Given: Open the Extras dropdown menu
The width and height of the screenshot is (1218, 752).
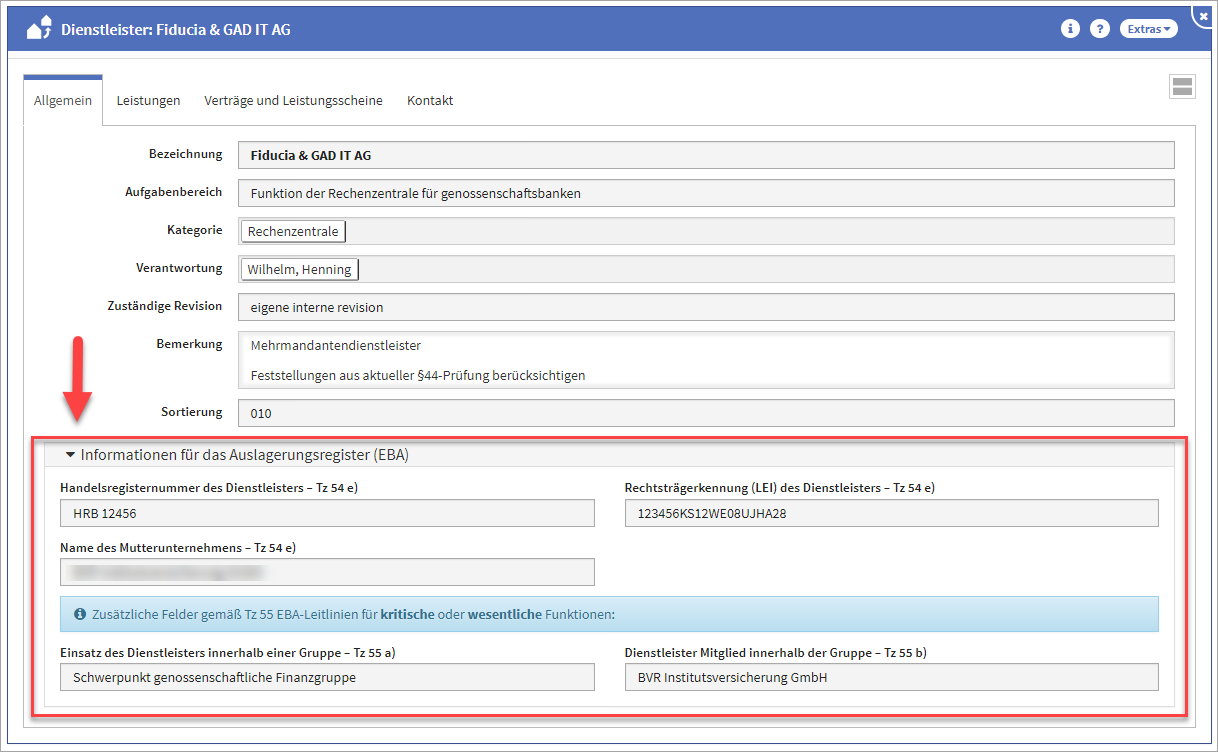Looking at the screenshot, I should [1148, 29].
